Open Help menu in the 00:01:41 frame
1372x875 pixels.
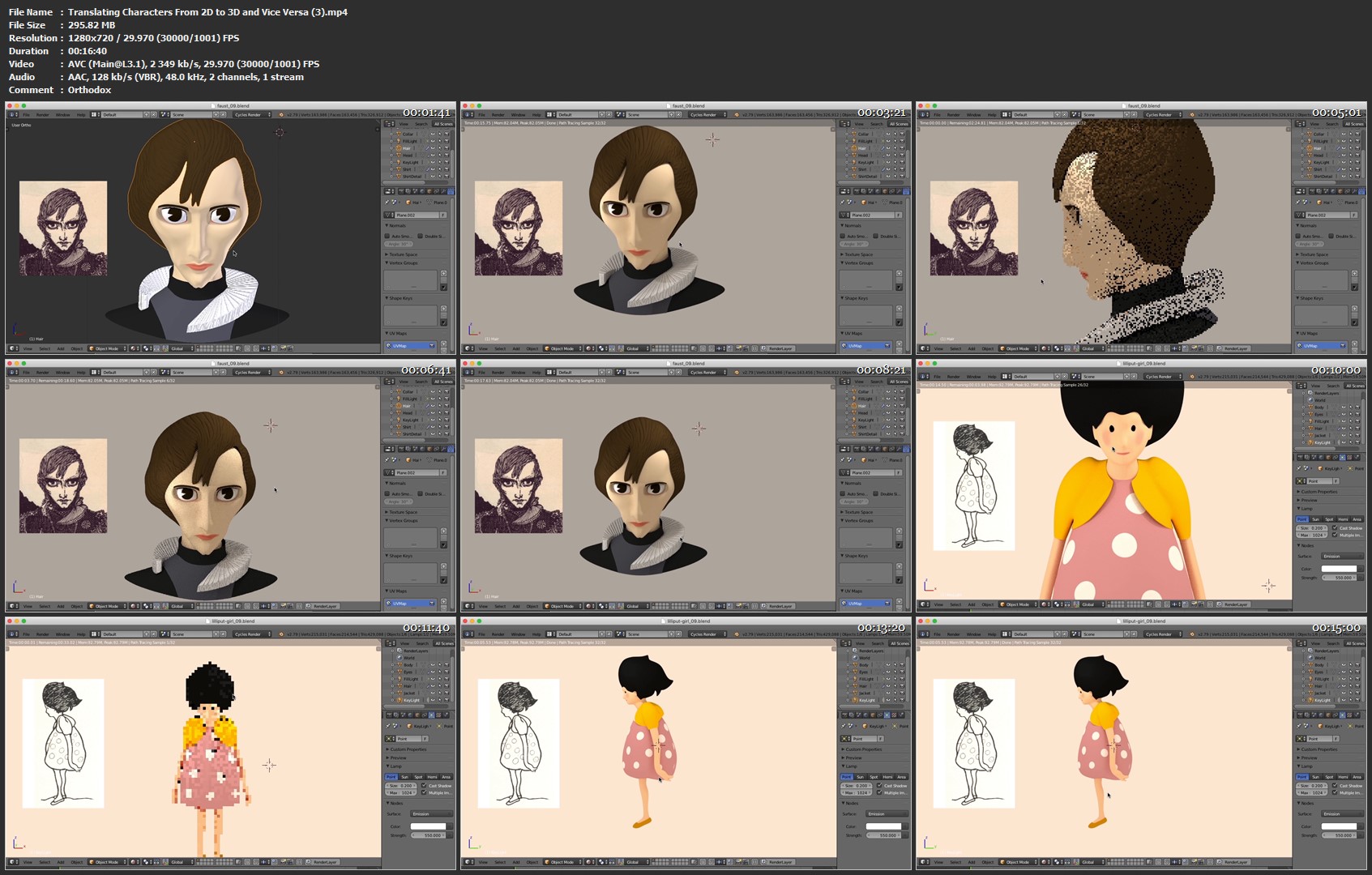click(81, 114)
